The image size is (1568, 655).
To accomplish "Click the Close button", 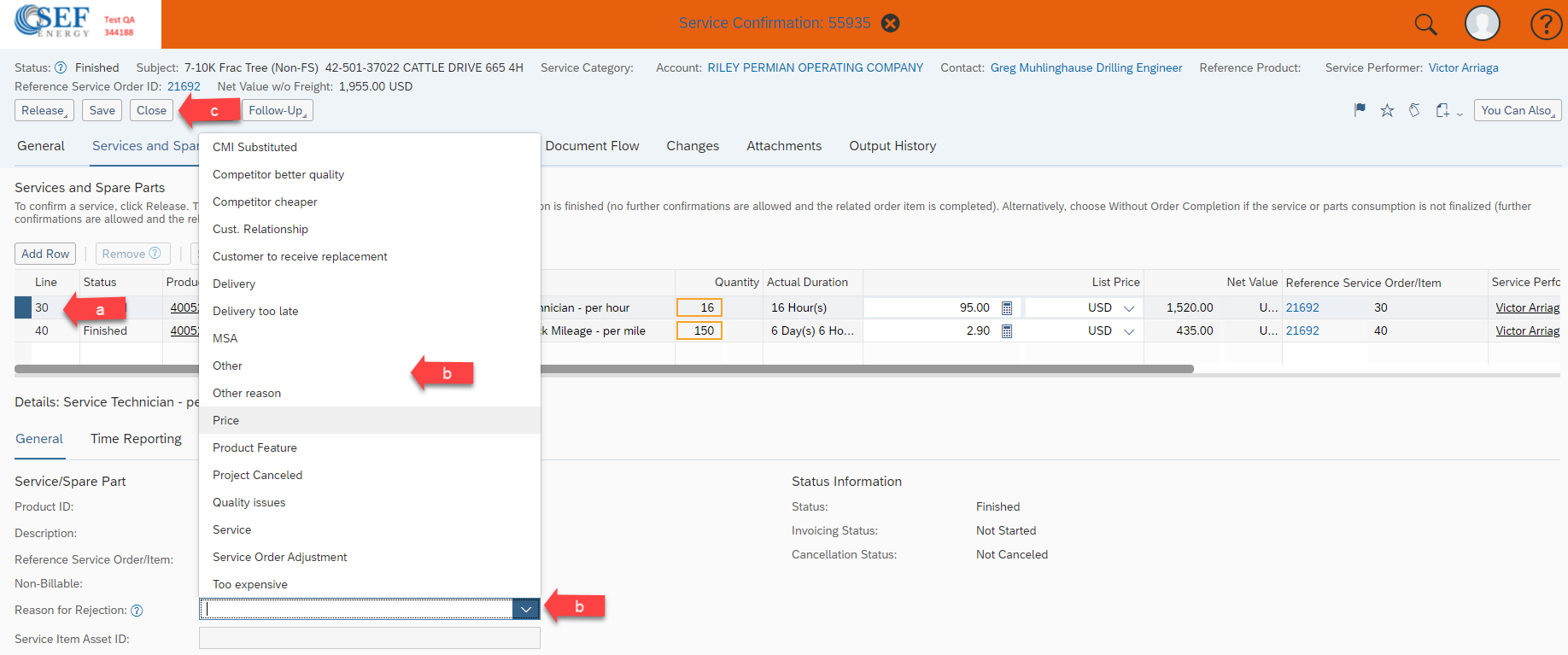I will pyautogui.click(x=151, y=110).
